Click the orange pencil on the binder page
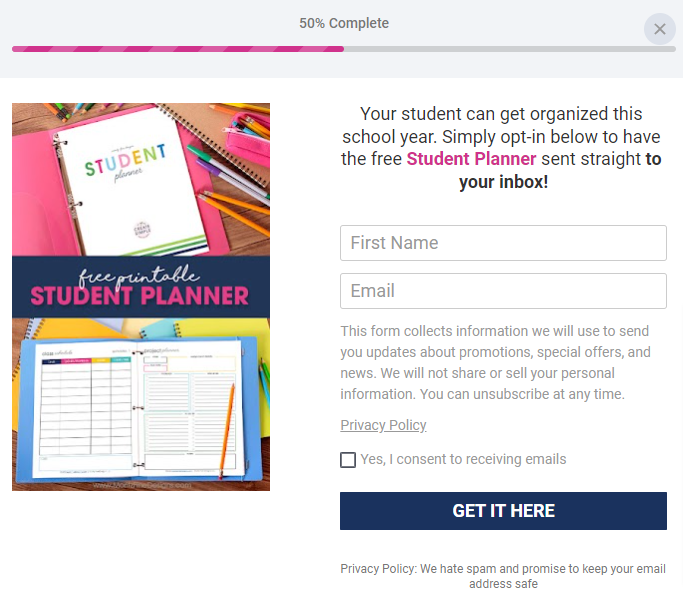 [x=227, y=430]
